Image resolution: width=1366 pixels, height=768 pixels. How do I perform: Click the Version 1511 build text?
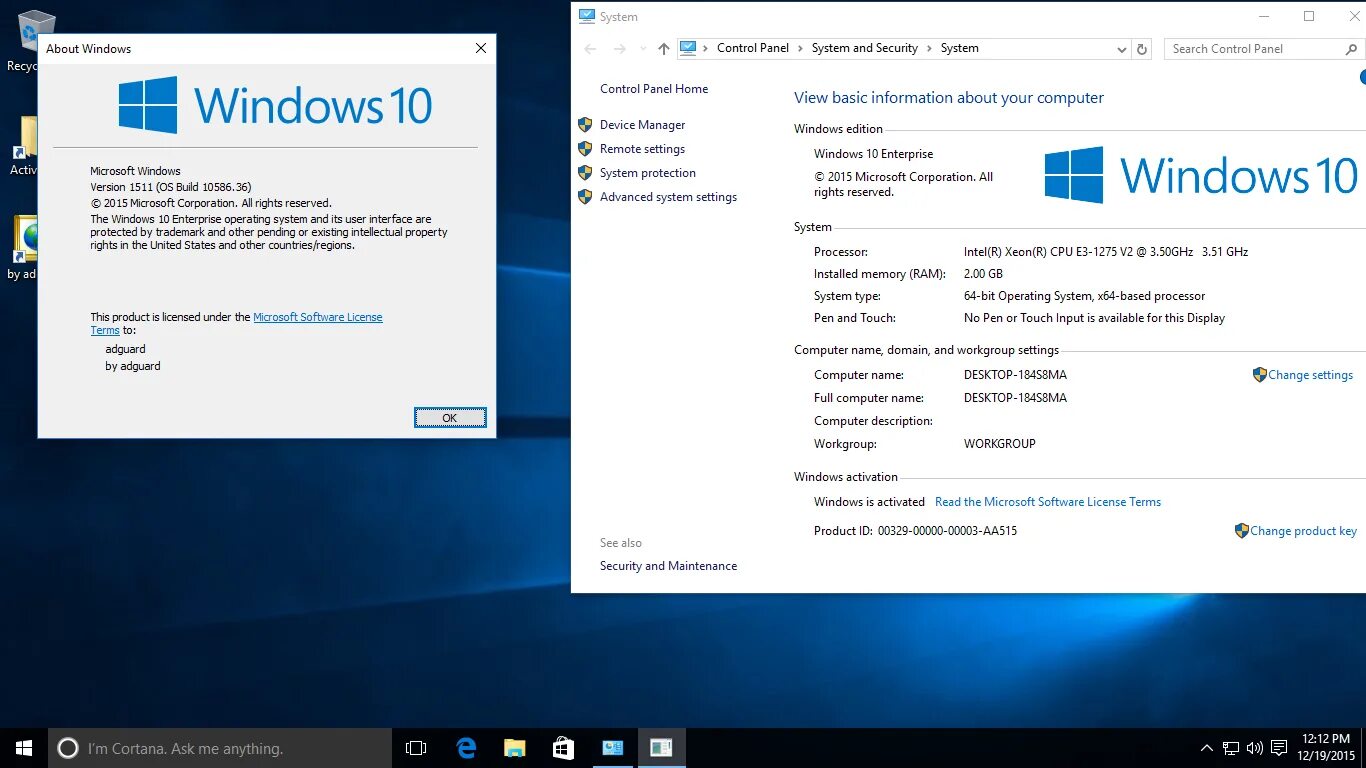[x=171, y=187]
